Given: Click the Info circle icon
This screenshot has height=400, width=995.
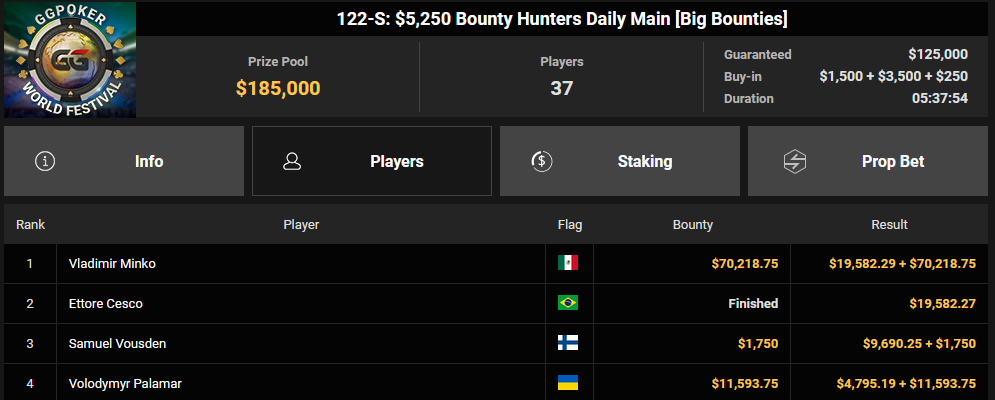Looking at the screenshot, I should tap(44, 161).
